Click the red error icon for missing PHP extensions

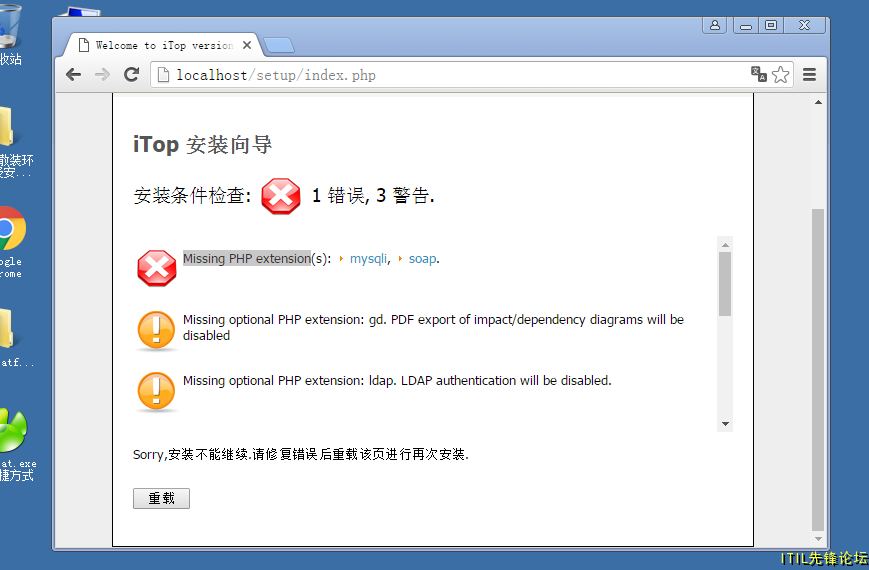point(157,268)
